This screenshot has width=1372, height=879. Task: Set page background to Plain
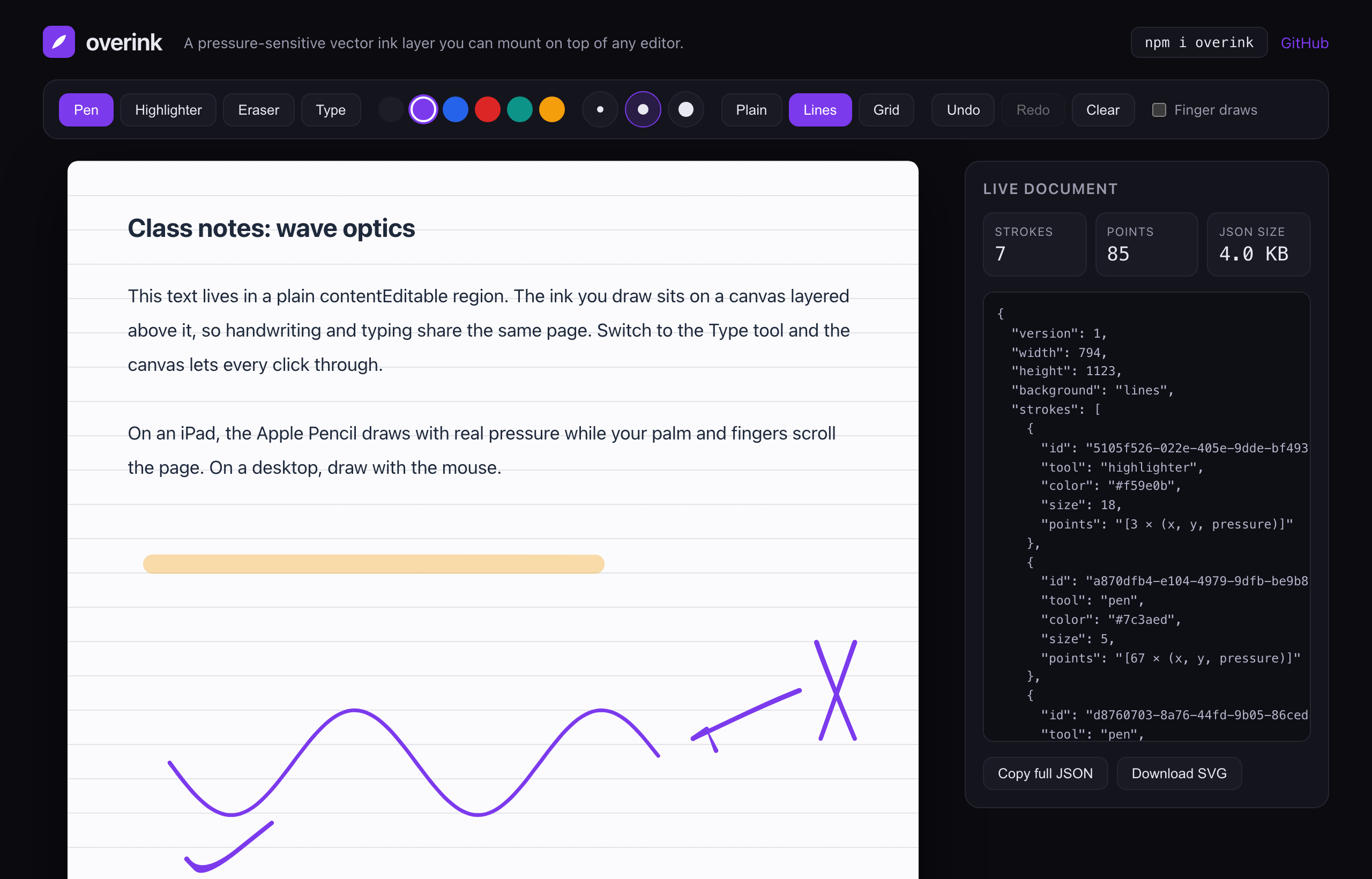[x=751, y=110]
